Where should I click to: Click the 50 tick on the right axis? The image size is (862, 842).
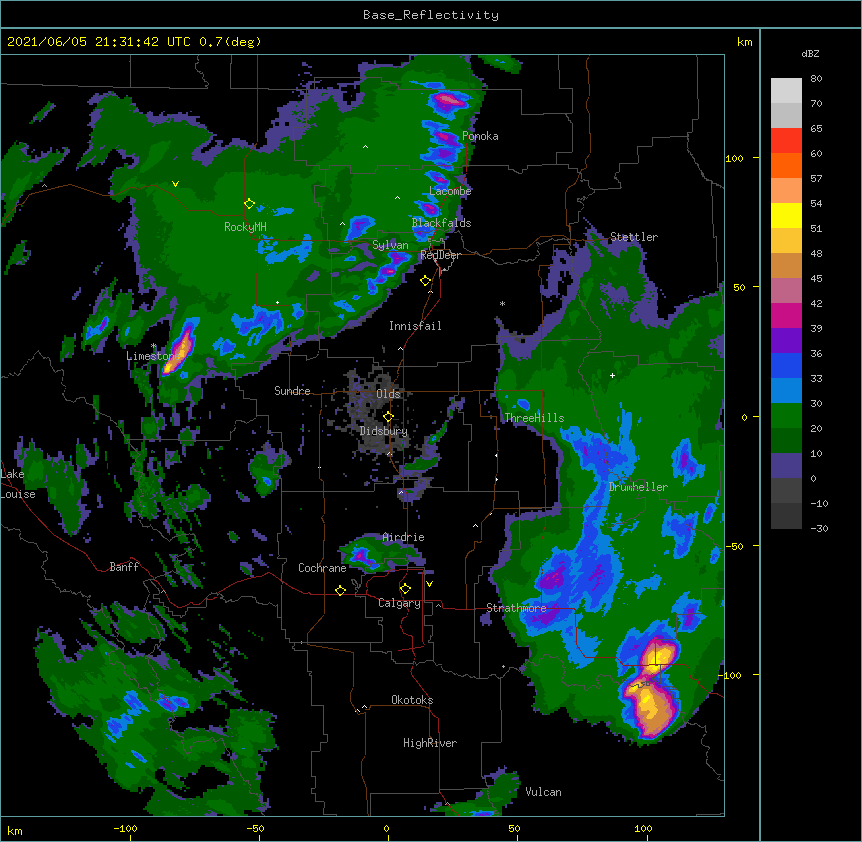739,287
